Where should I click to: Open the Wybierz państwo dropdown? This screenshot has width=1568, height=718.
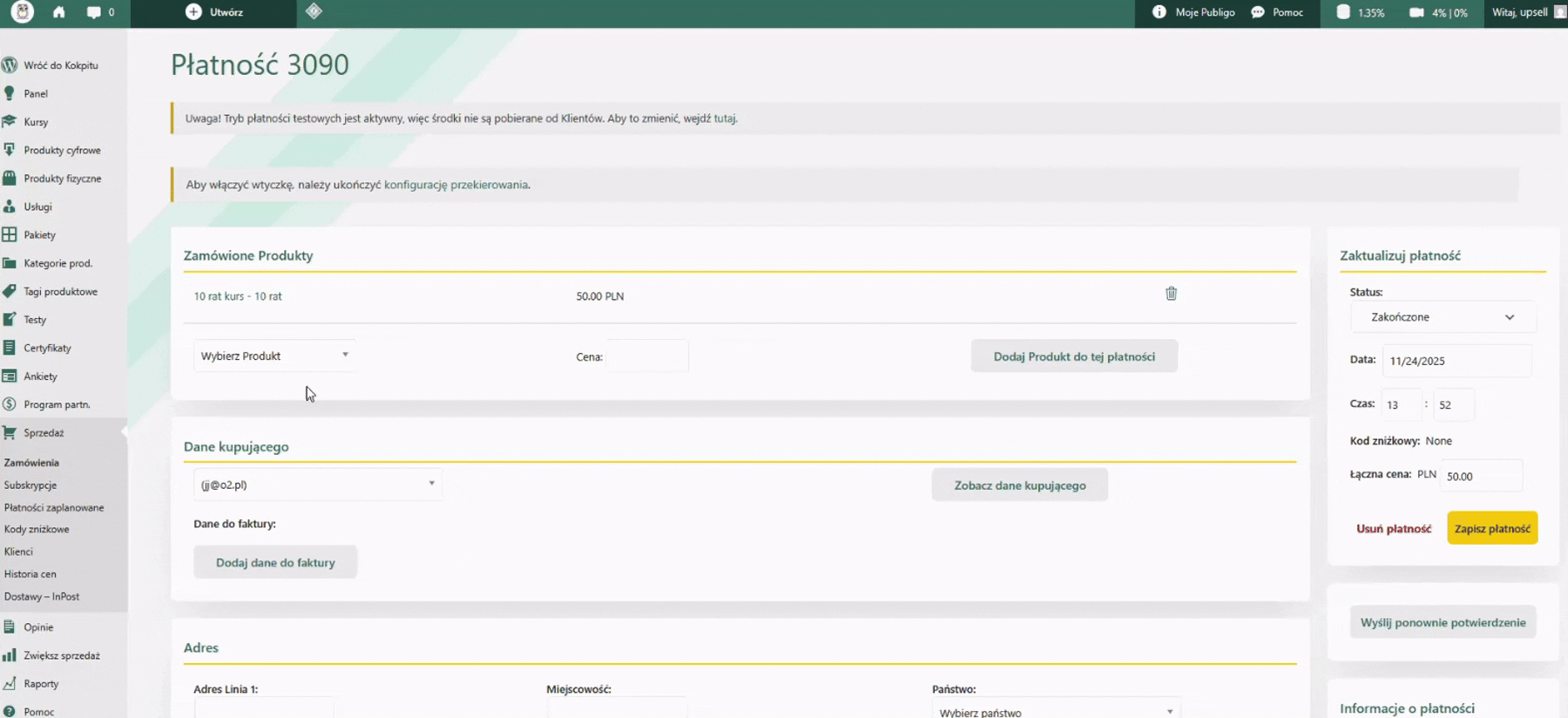(x=1055, y=711)
